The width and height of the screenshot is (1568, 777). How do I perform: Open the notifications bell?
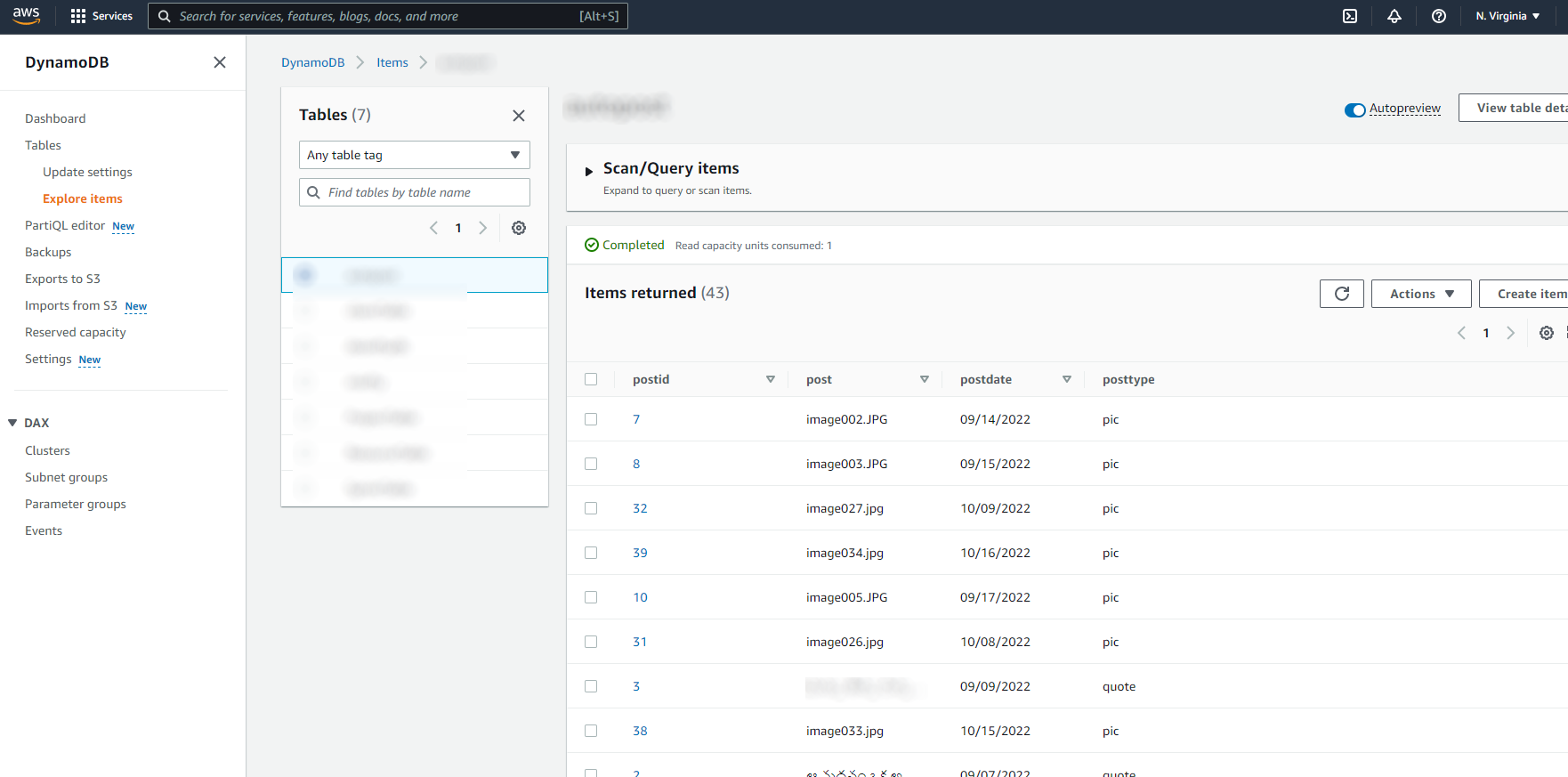click(1394, 16)
